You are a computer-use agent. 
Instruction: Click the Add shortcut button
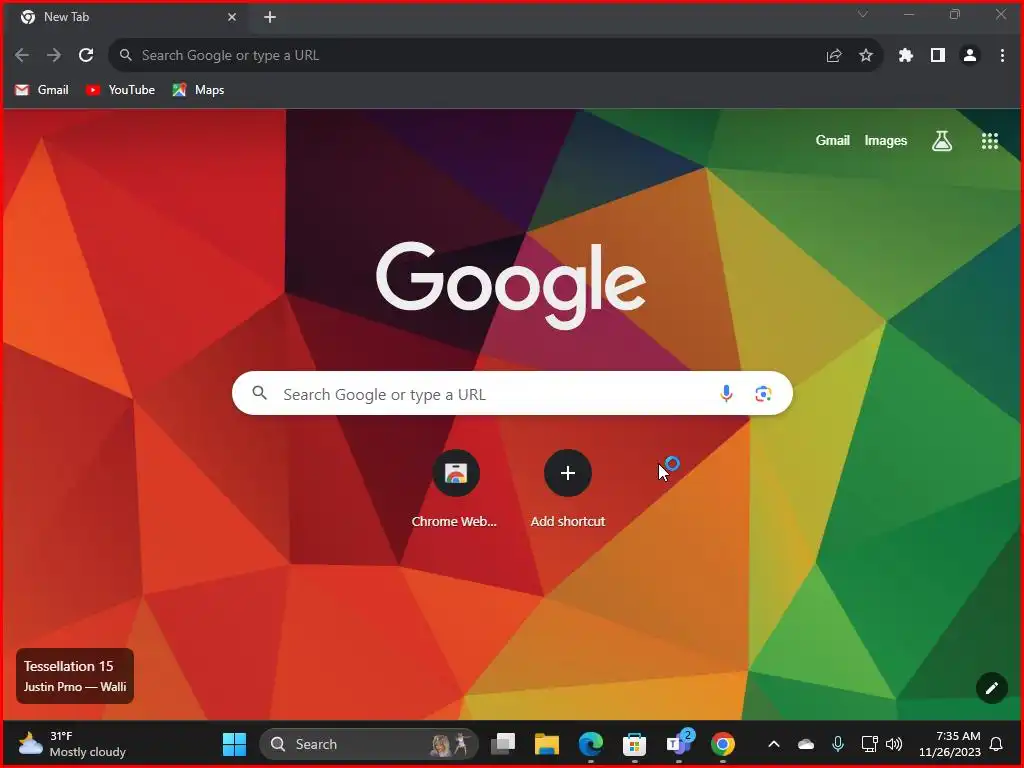click(x=568, y=488)
